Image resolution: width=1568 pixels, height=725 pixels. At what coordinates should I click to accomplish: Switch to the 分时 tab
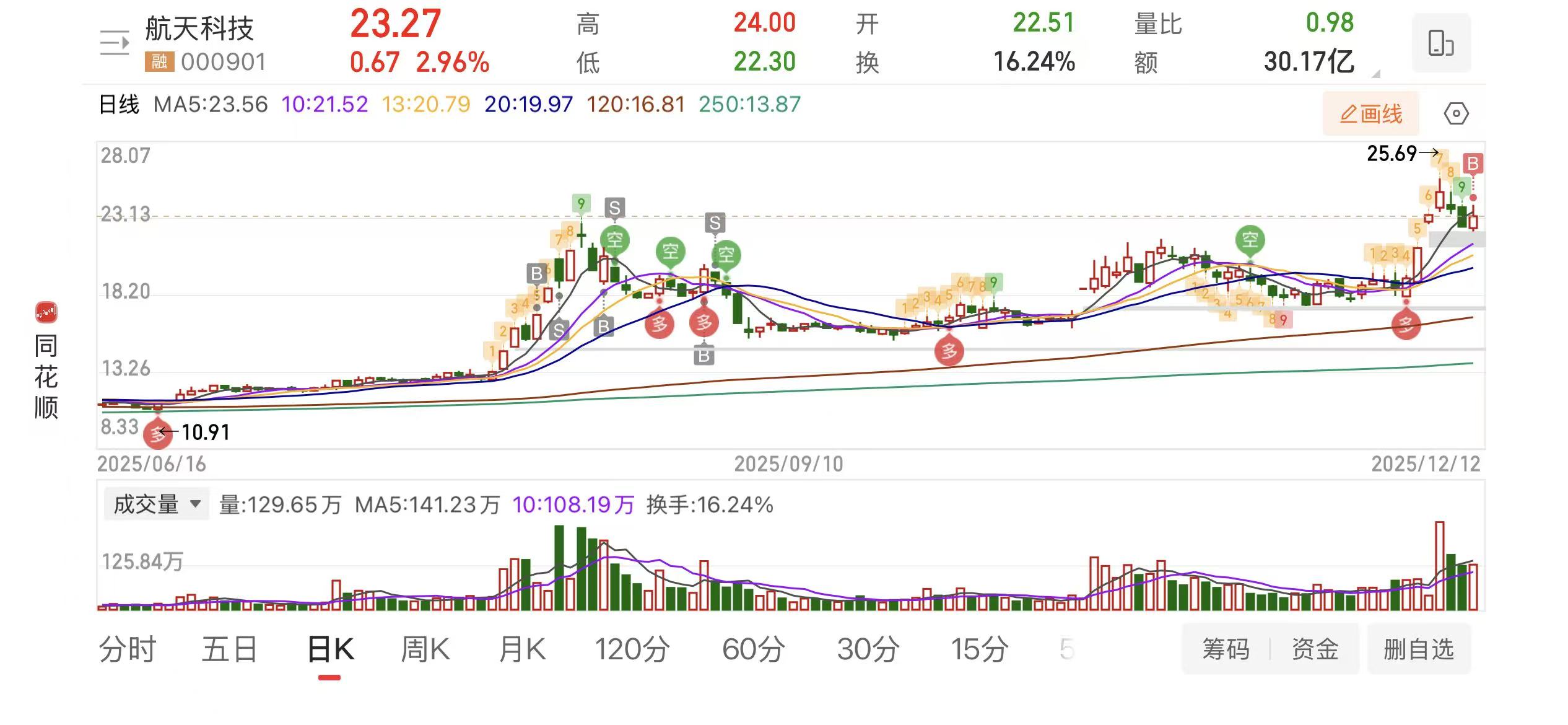click(x=128, y=649)
